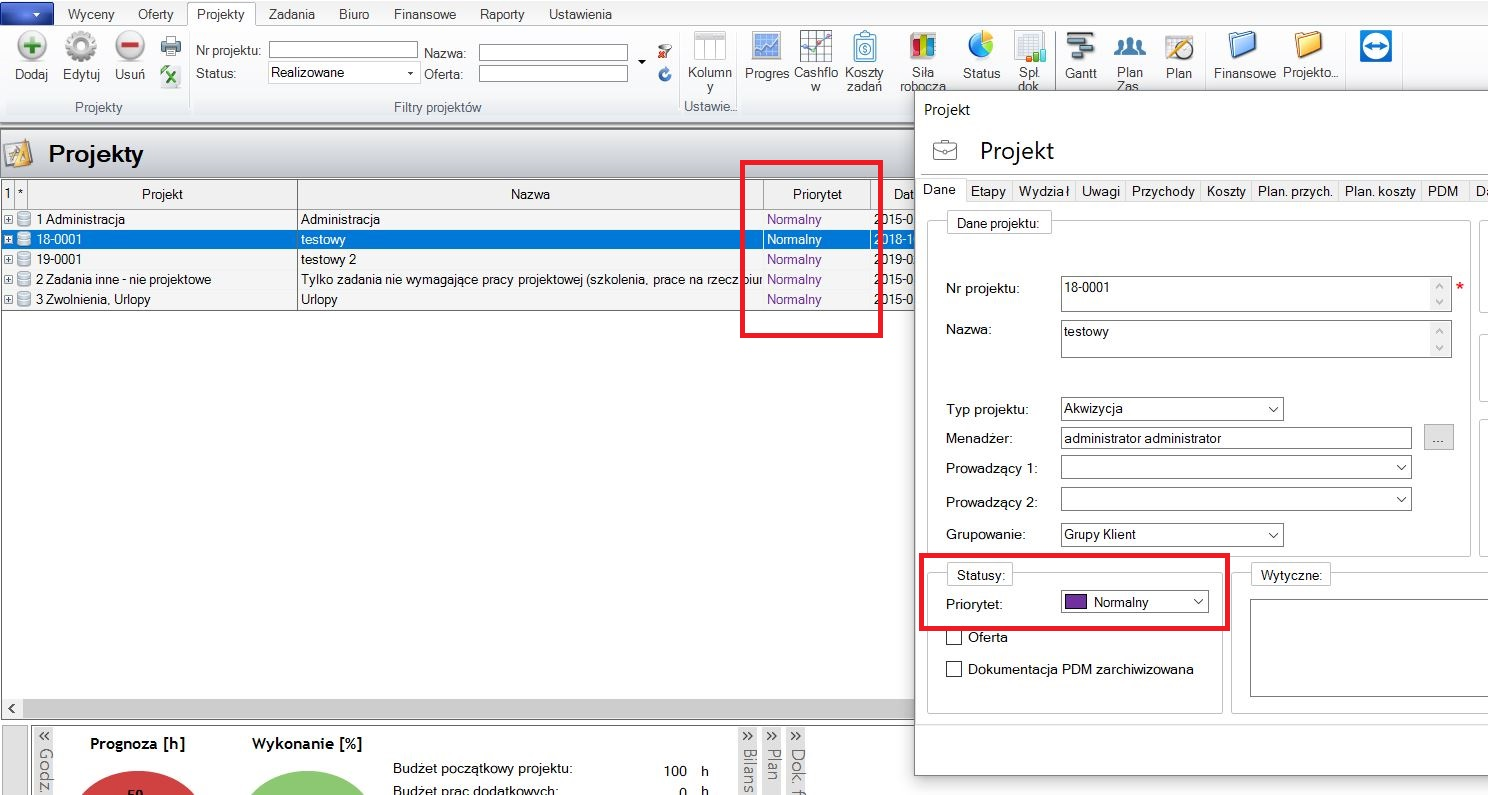Open the Prowadzący 1 dropdown

(x=1401, y=467)
